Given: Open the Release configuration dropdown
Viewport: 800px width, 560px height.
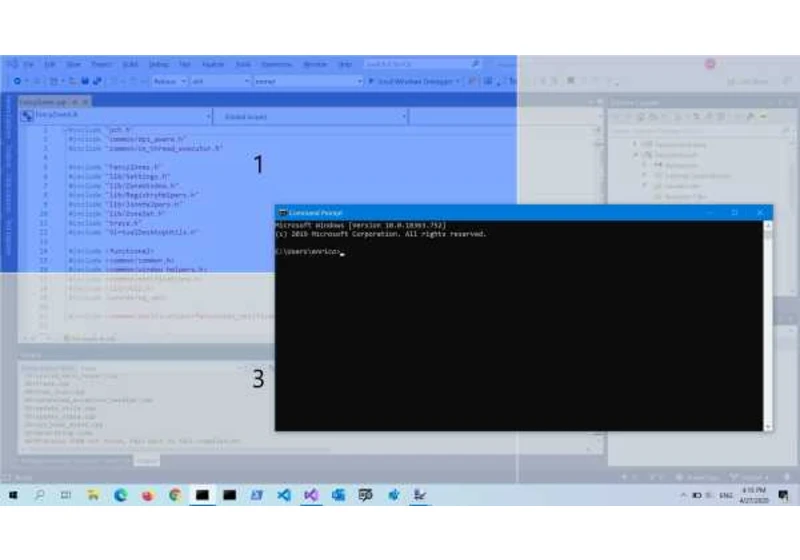Looking at the screenshot, I should (170, 81).
